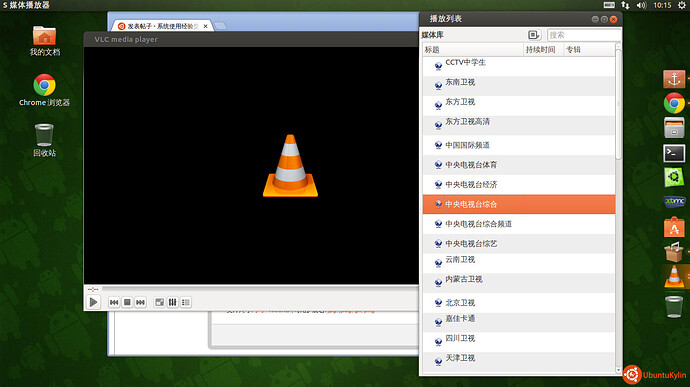Select 中央电视台综艺 channel
Screen dimensions: 690x387
(518, 243)
